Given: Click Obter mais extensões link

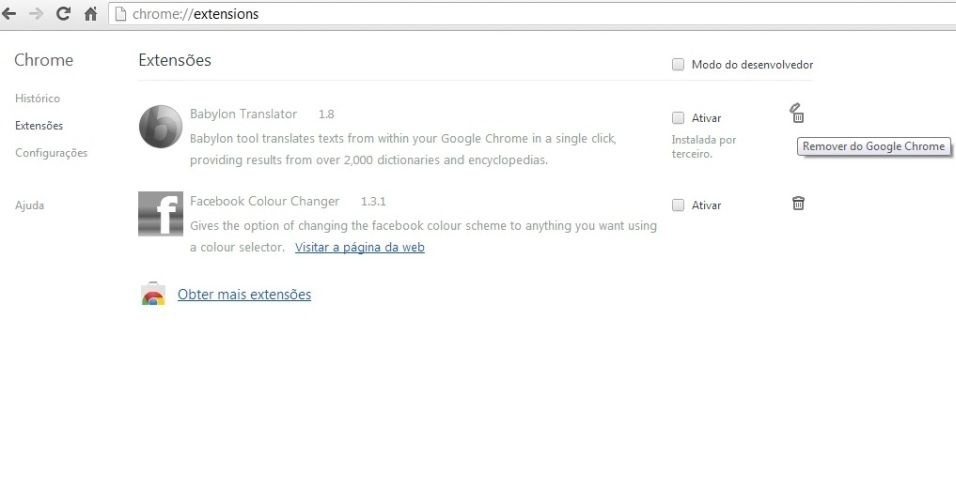Looking at the screenshot, I should coord(244,295).
